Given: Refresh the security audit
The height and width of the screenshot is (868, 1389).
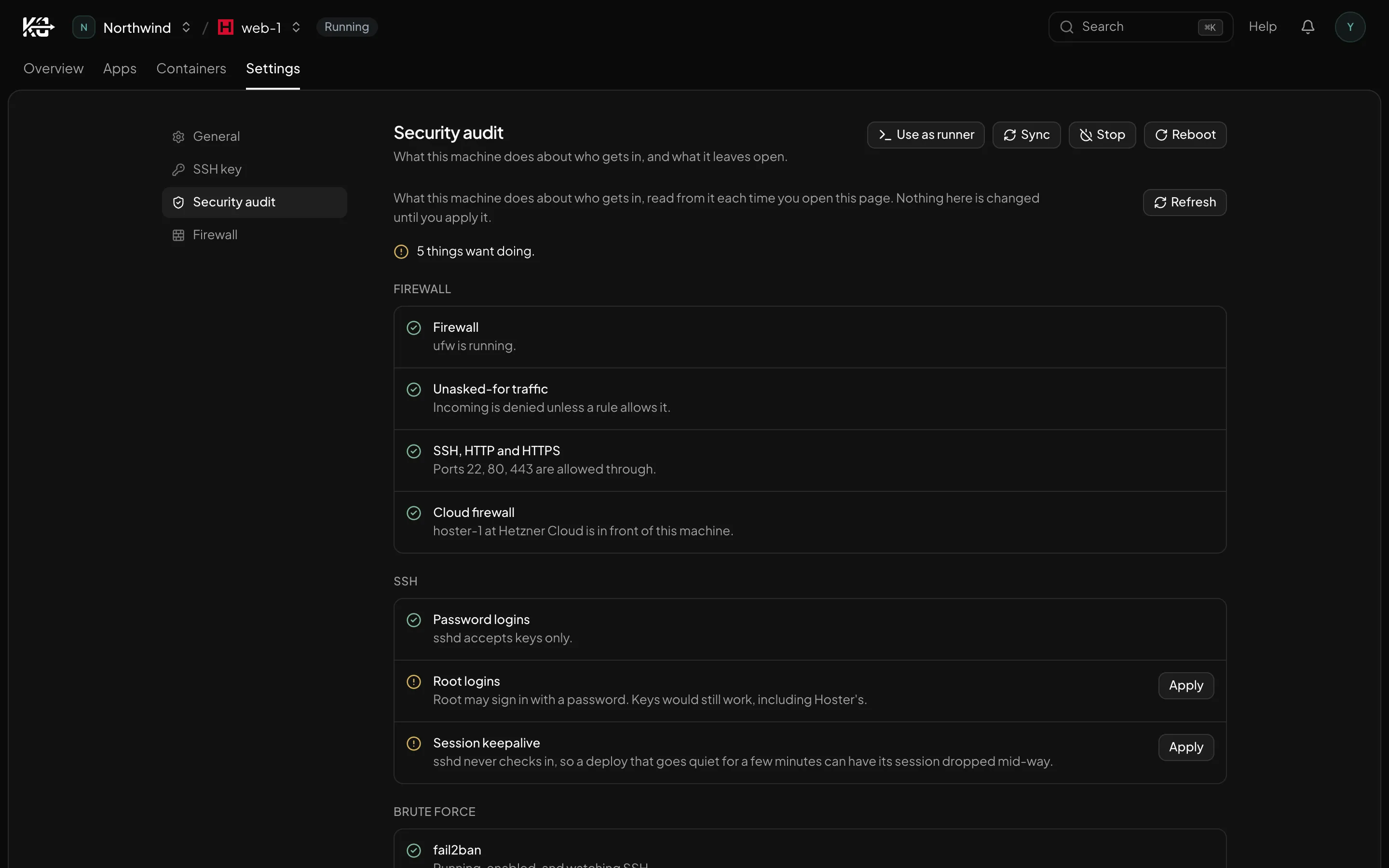Looking at the screenshot, I should (x=1185, y=202).
